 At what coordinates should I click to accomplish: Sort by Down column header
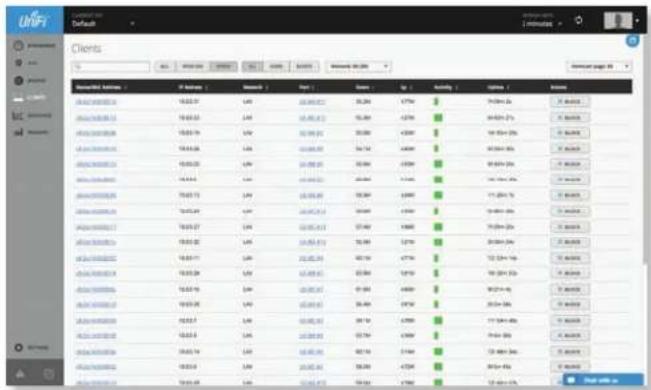click(365, 87)
